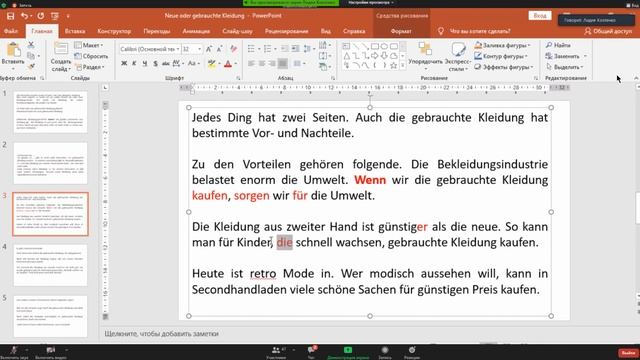
Task: Select the oval shape in shapes gallery
Action: pyautogui.click(x=384, y=46)
